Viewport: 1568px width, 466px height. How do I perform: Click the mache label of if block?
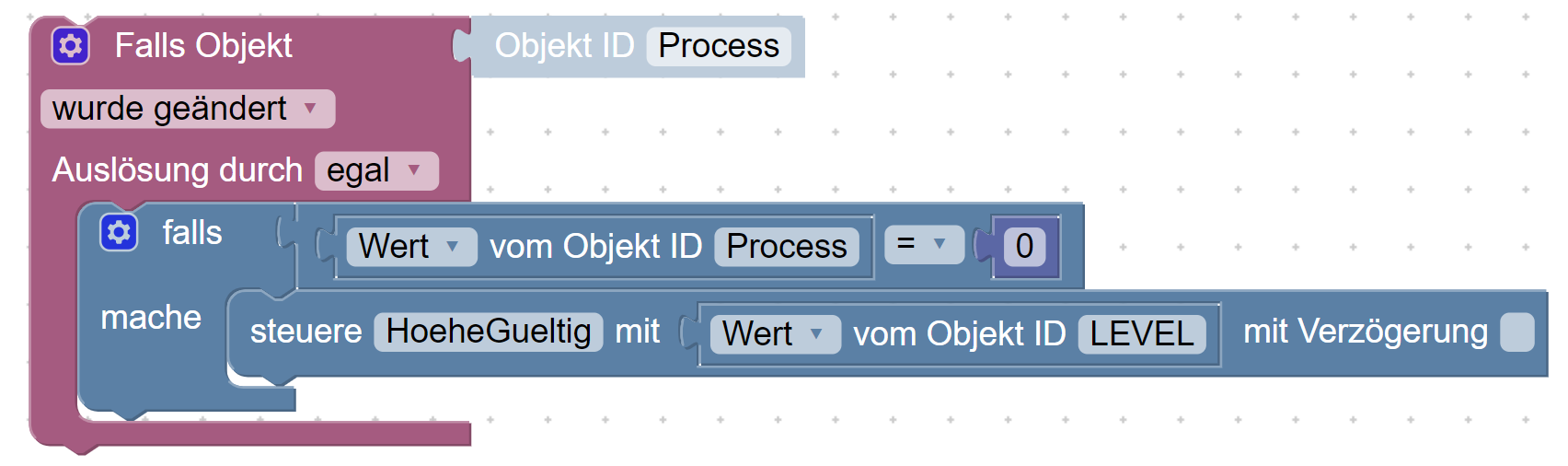click(x=151, y=318)
